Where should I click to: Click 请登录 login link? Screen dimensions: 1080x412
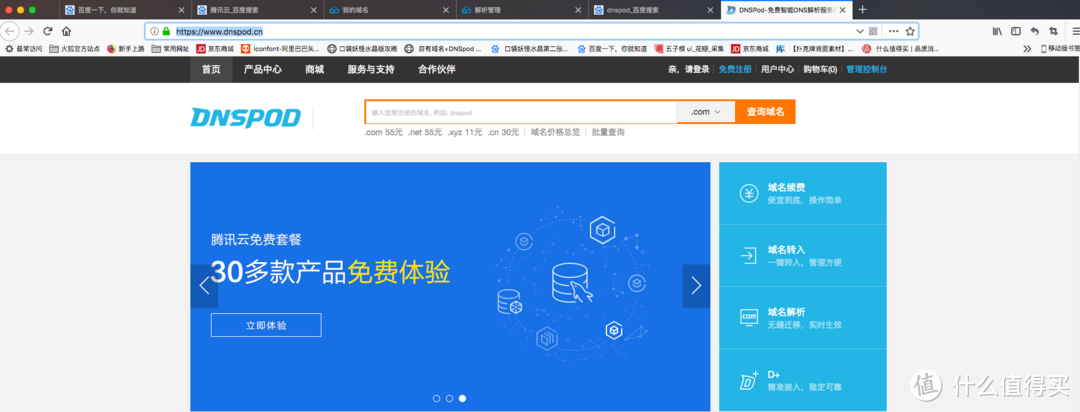point(697,70)
